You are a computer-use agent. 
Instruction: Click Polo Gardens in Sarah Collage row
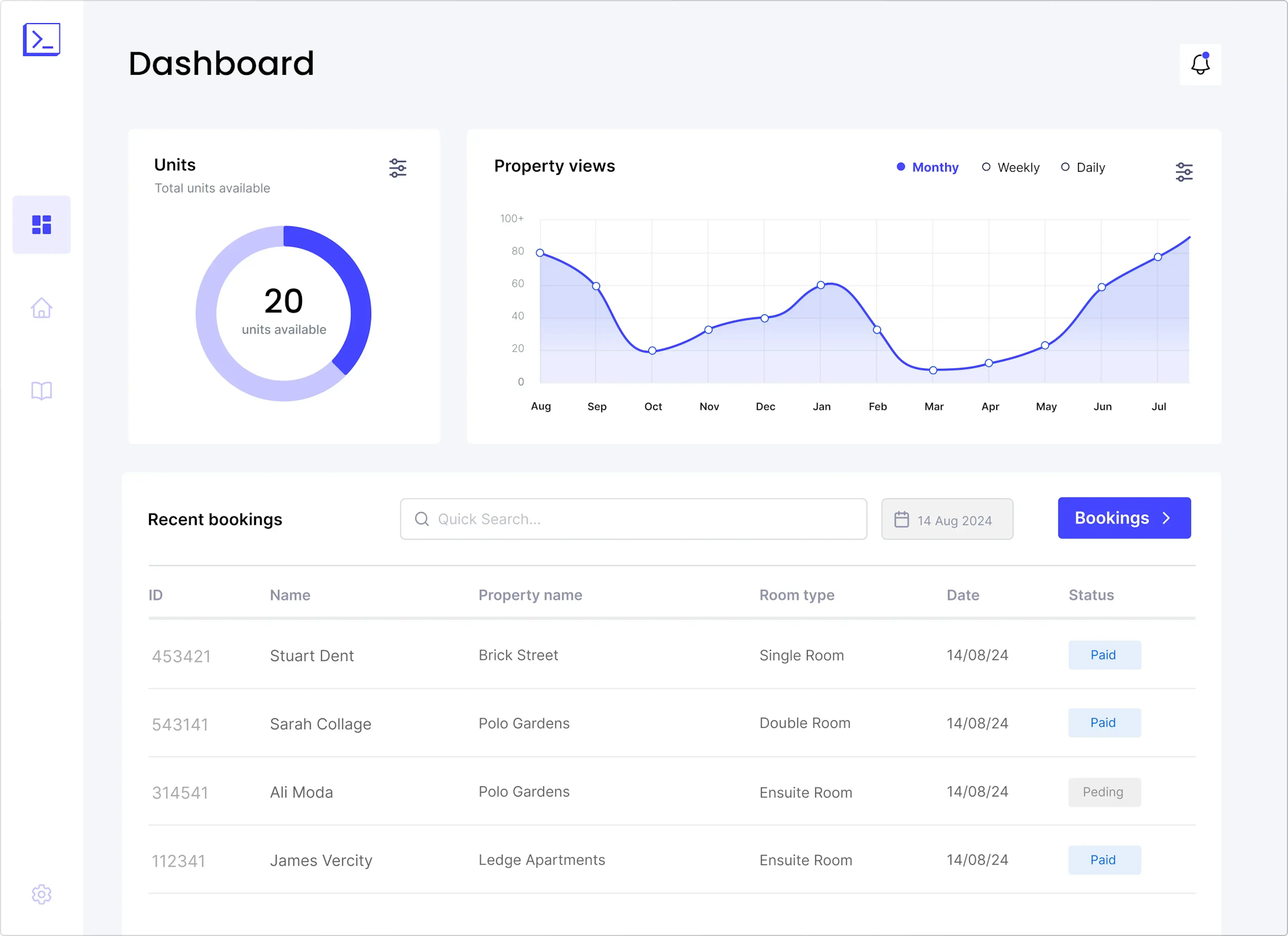tap(524, 723)
